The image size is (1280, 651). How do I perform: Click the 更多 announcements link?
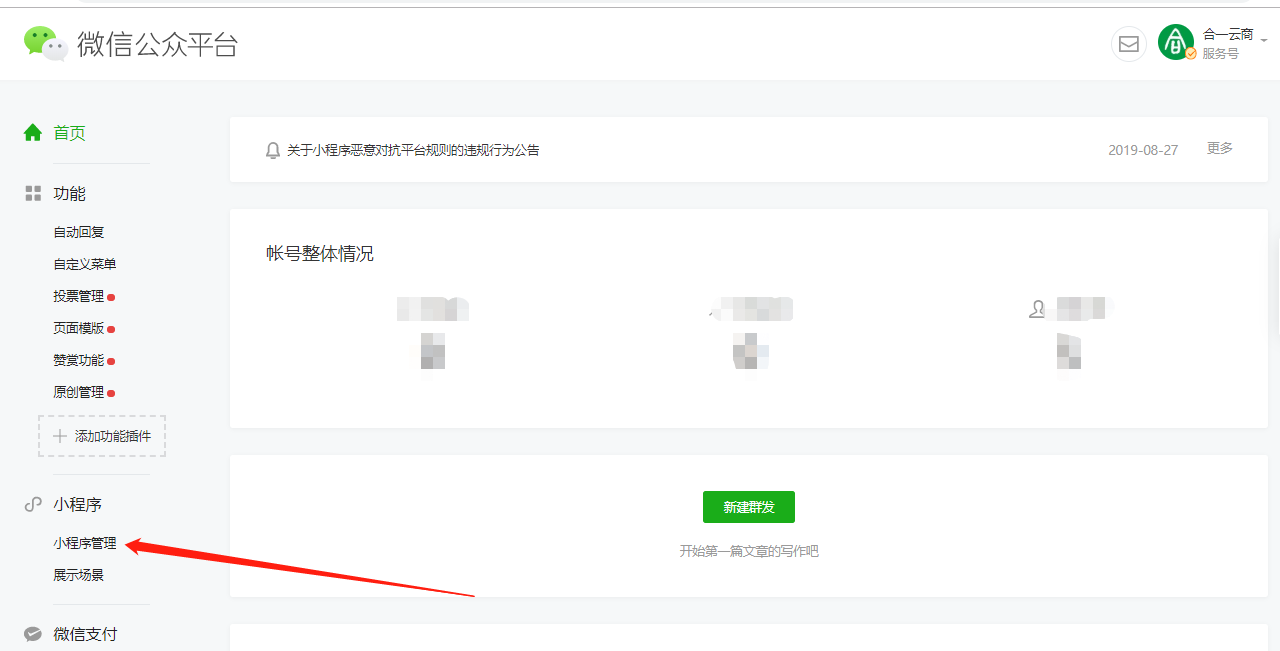pyautogui.click(x=1220, y=148)
